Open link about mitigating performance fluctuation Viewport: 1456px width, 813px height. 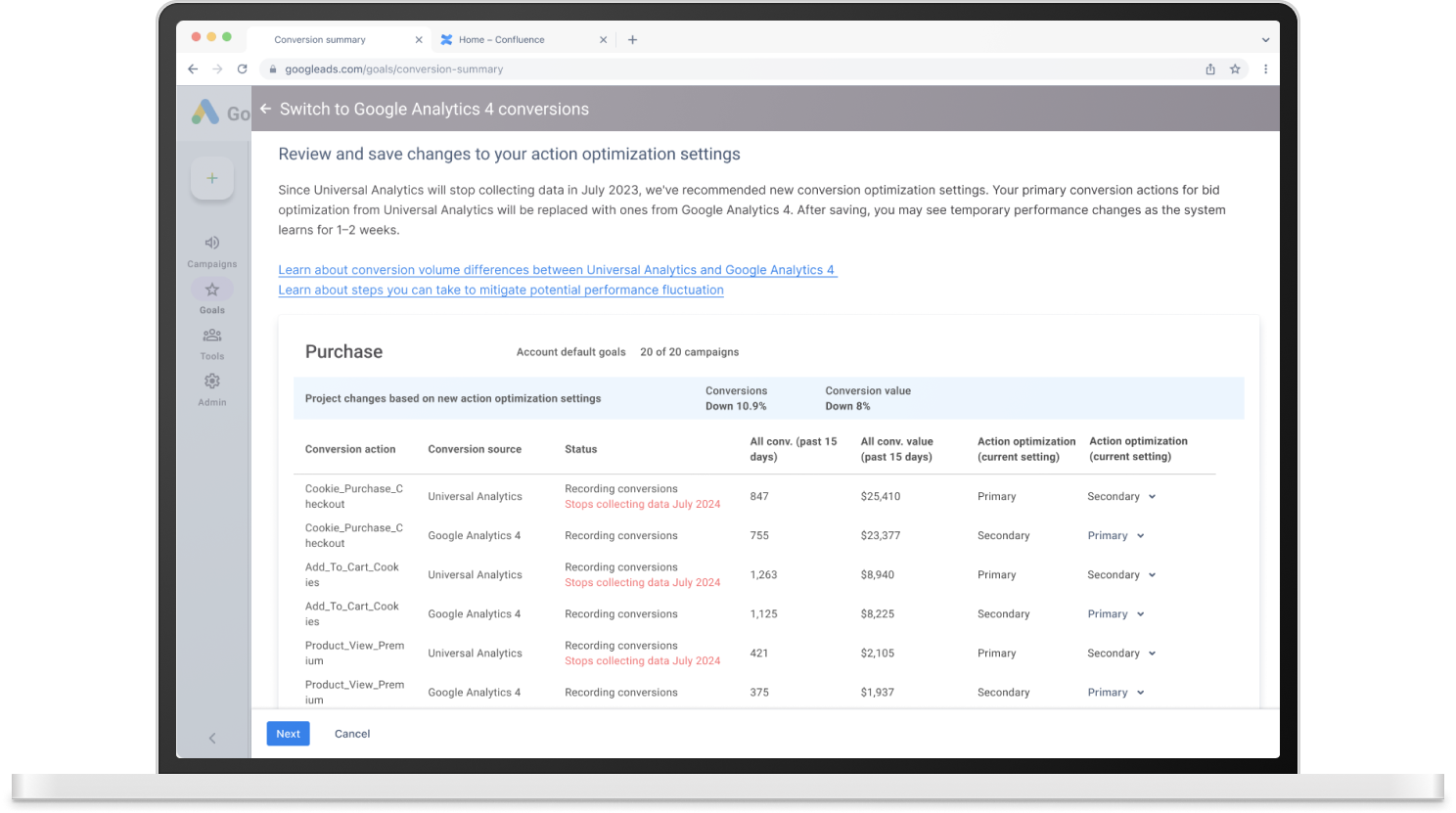point(501,290)
